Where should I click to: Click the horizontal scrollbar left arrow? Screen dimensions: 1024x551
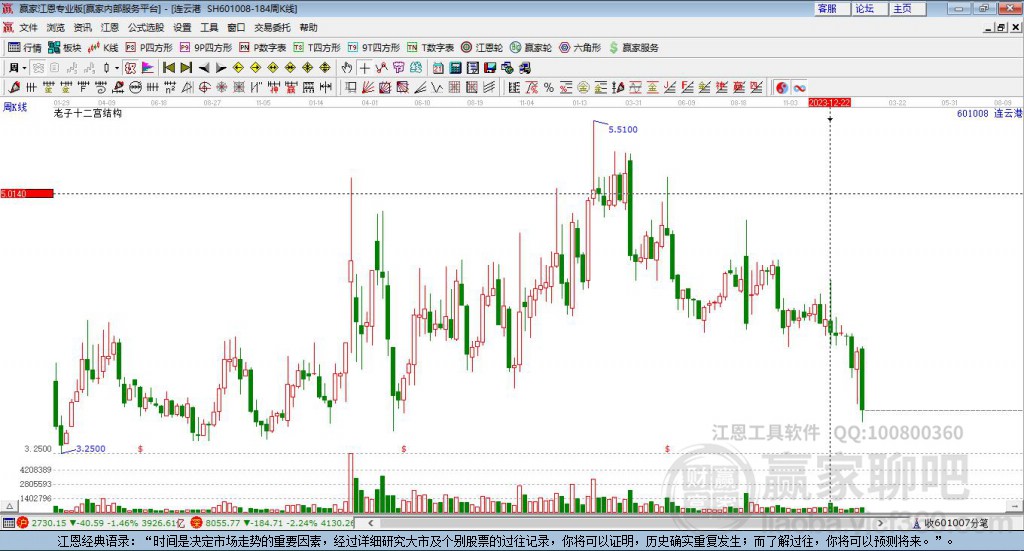click(371, 522)
